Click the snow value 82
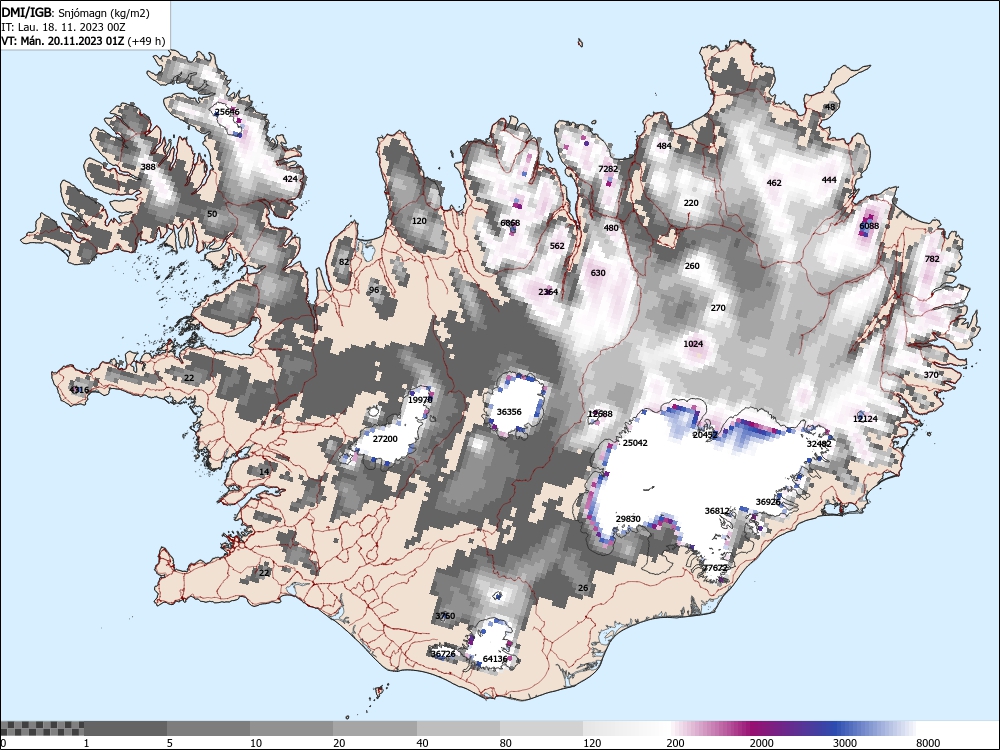This screenshot has width=1000, height=750. [x=344, y=261]
